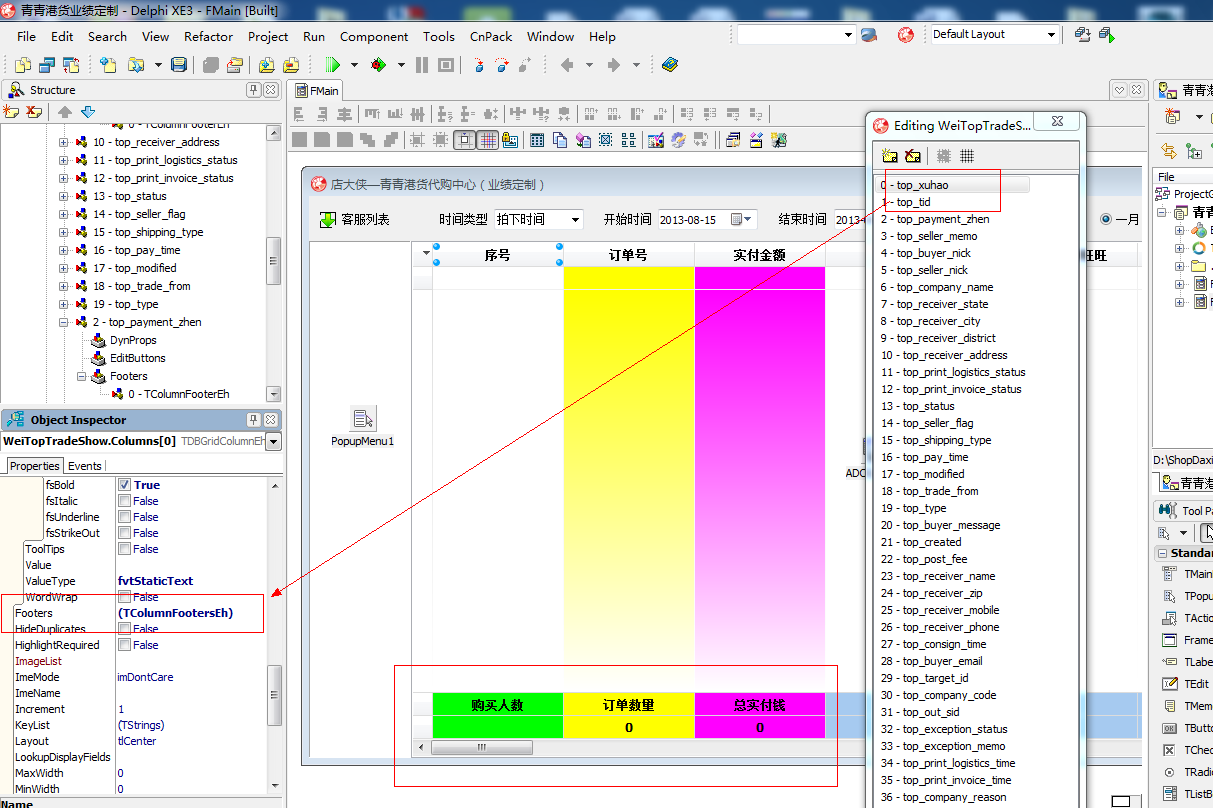Move item down in Structure panel
The height and width of the screenshot is (808, 1213).
pyautogui.click(x=88, y=112)
